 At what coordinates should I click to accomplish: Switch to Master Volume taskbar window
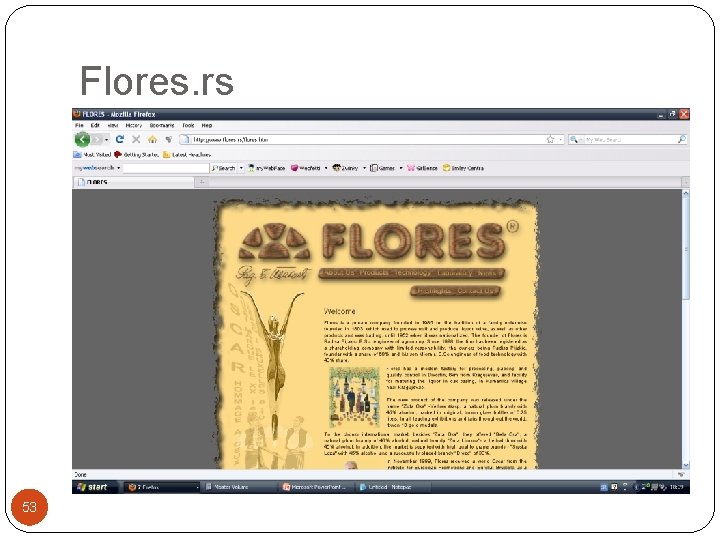239,487
